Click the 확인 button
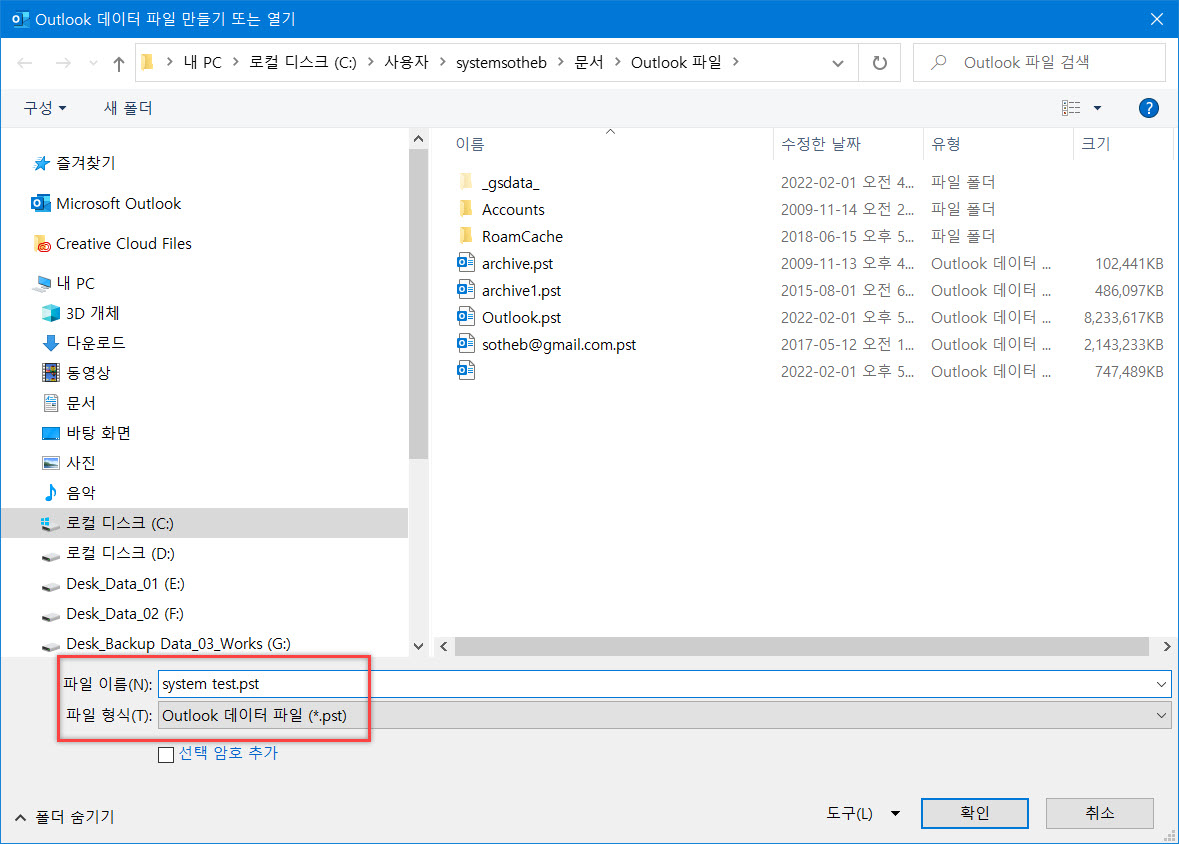1179x844 pixels. tap(974, 813)
